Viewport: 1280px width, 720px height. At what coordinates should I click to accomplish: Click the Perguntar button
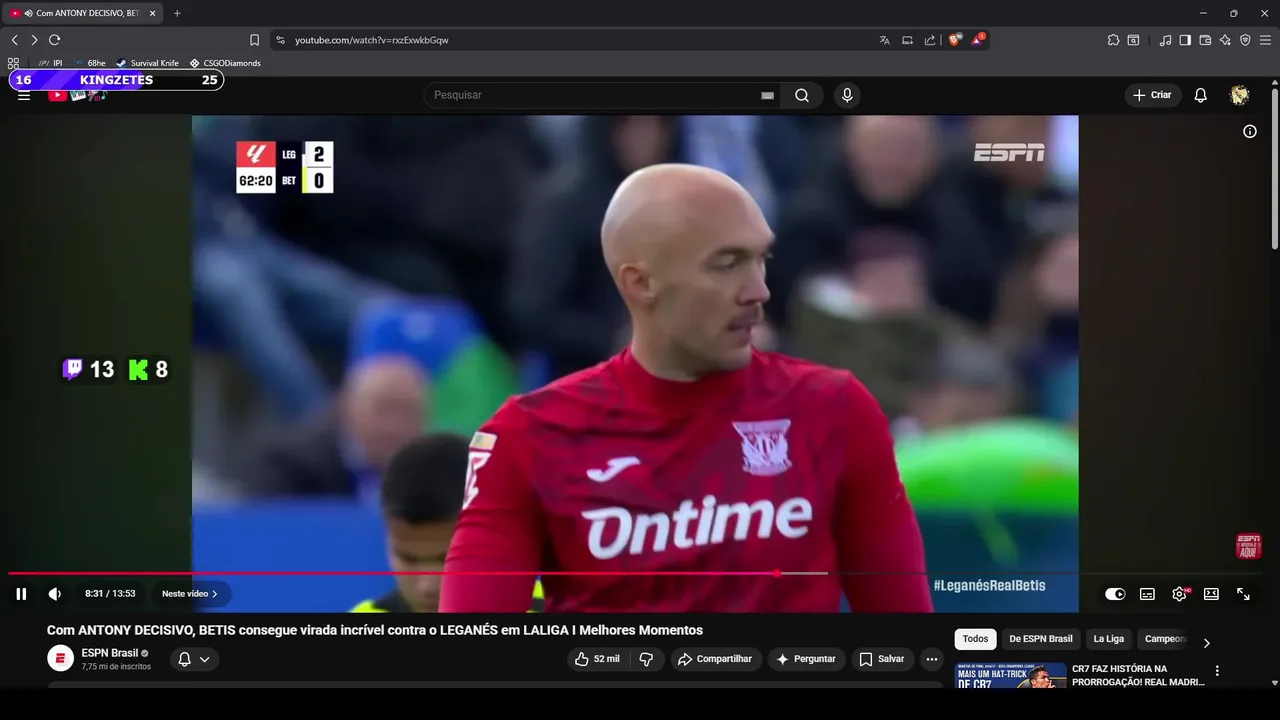click(x=806, y=659)
